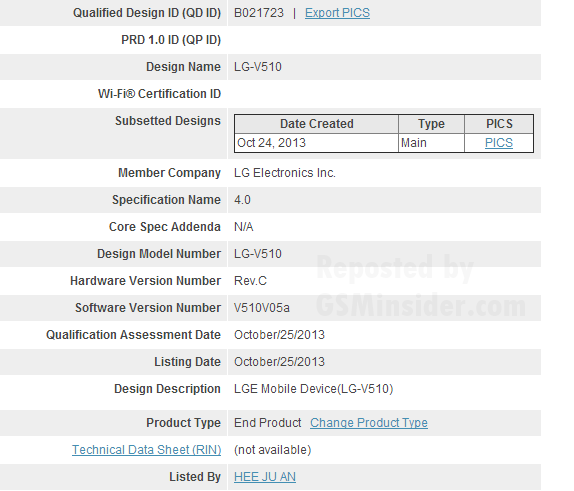574x491 pixels.
Task: Click the Type column header
Action: 431,124
